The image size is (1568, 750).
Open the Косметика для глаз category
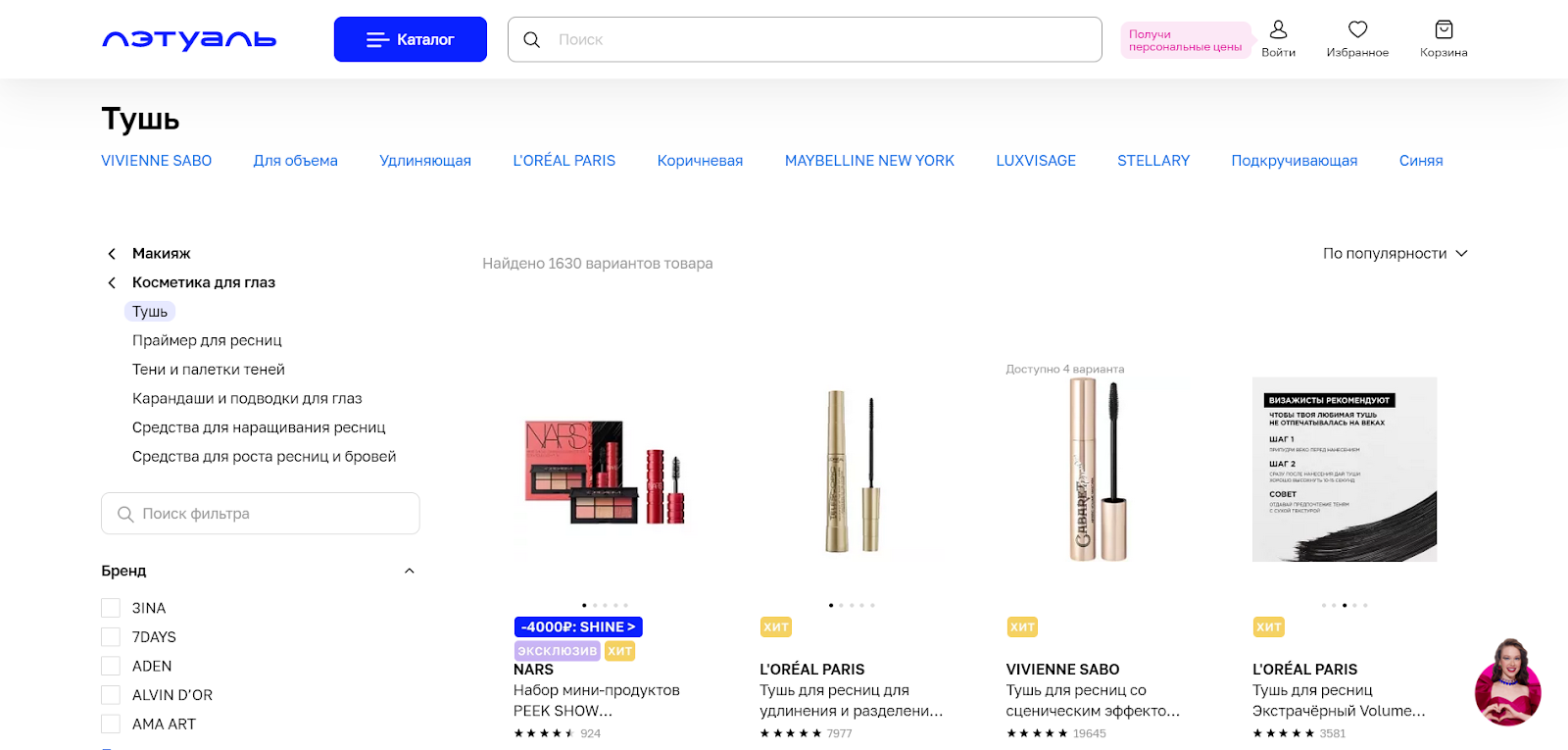tap(204, 282)
